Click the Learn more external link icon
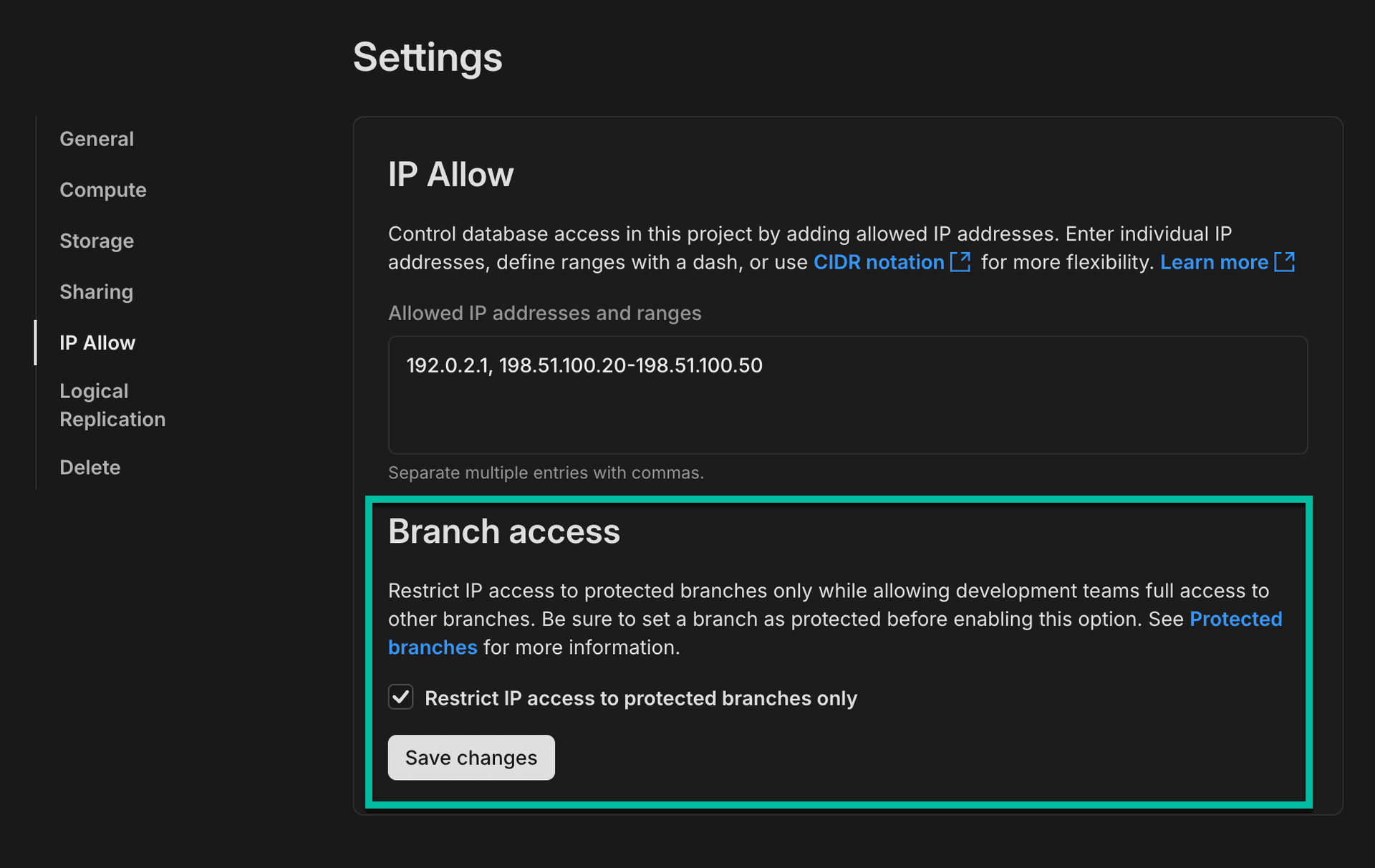 [x=1285, y=262]
